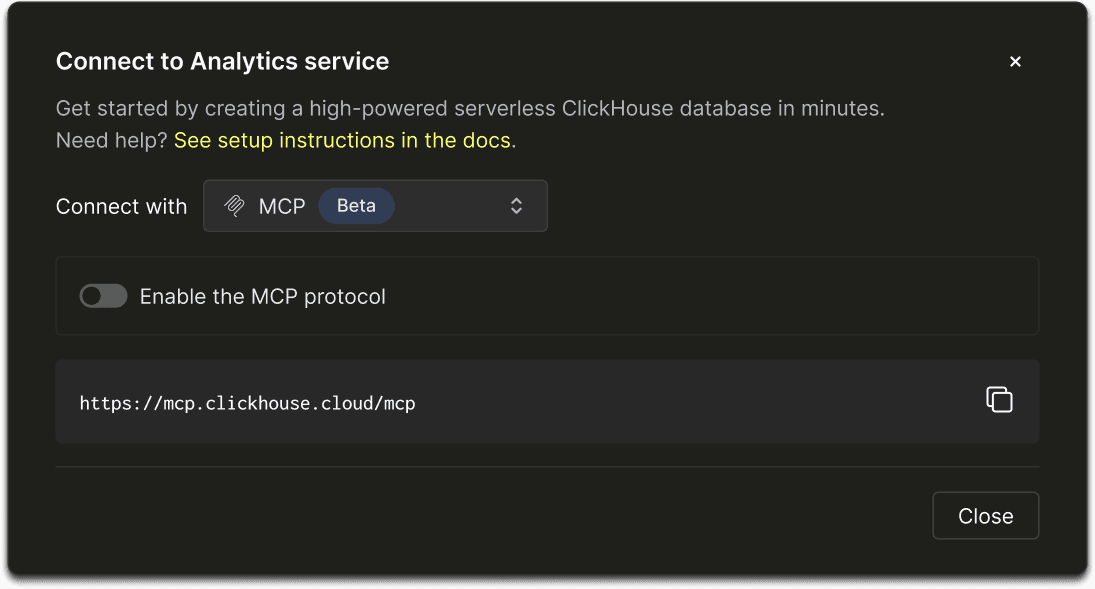This screenshot has height=589, width=1095.
Task: Select the https://mcp.clickhouse.cloud/mcp URL text
Action: pyautogui.click(x=247, y=403)
